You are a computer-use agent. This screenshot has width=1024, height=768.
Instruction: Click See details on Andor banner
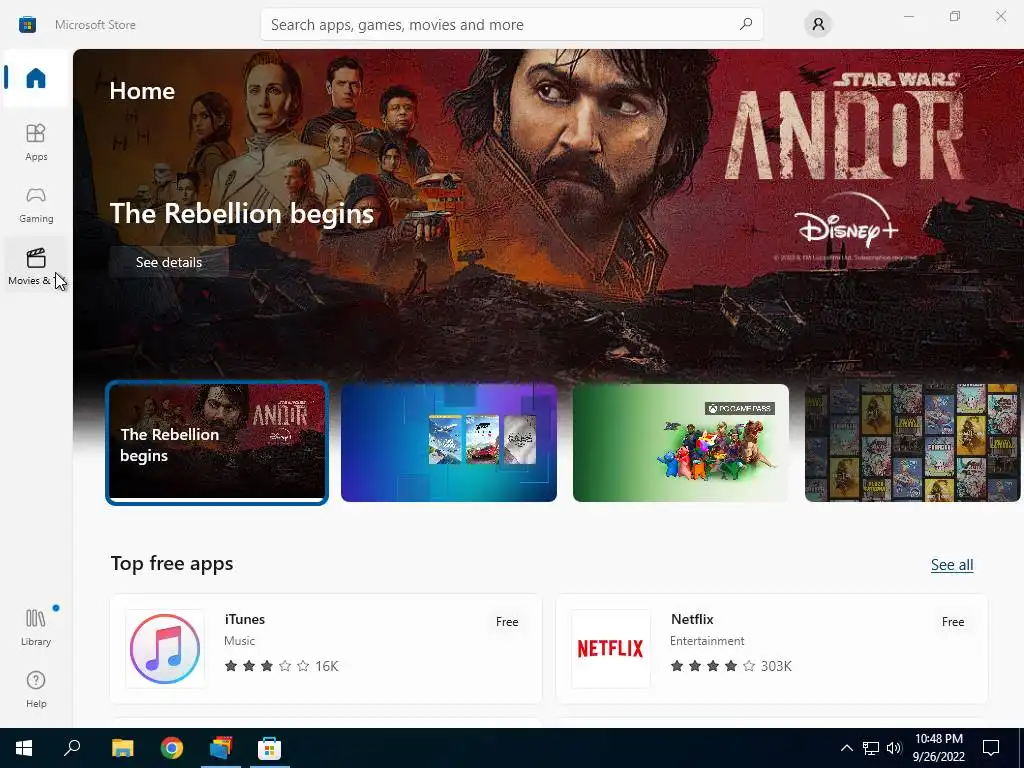pyautogui.click(x=168, y=262)
